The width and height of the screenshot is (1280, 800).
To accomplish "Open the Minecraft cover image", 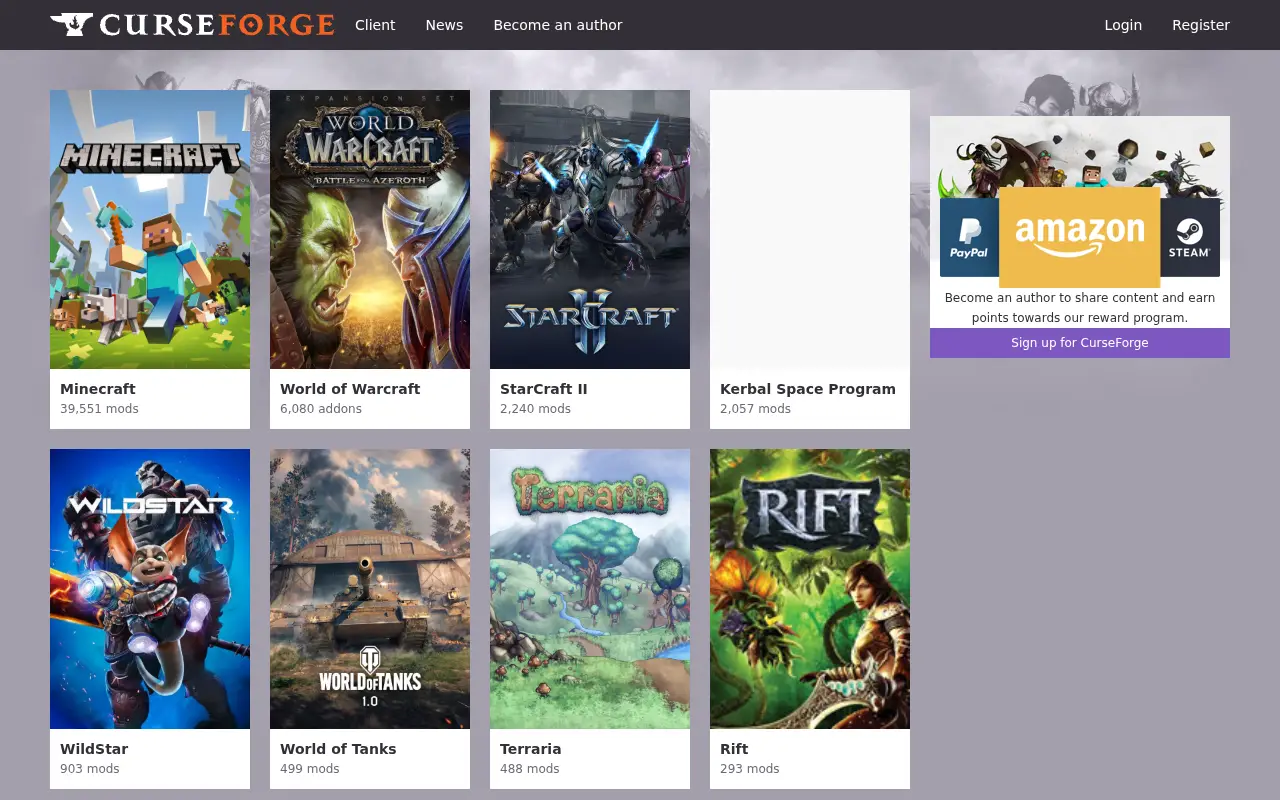I will tap(150, 229).
